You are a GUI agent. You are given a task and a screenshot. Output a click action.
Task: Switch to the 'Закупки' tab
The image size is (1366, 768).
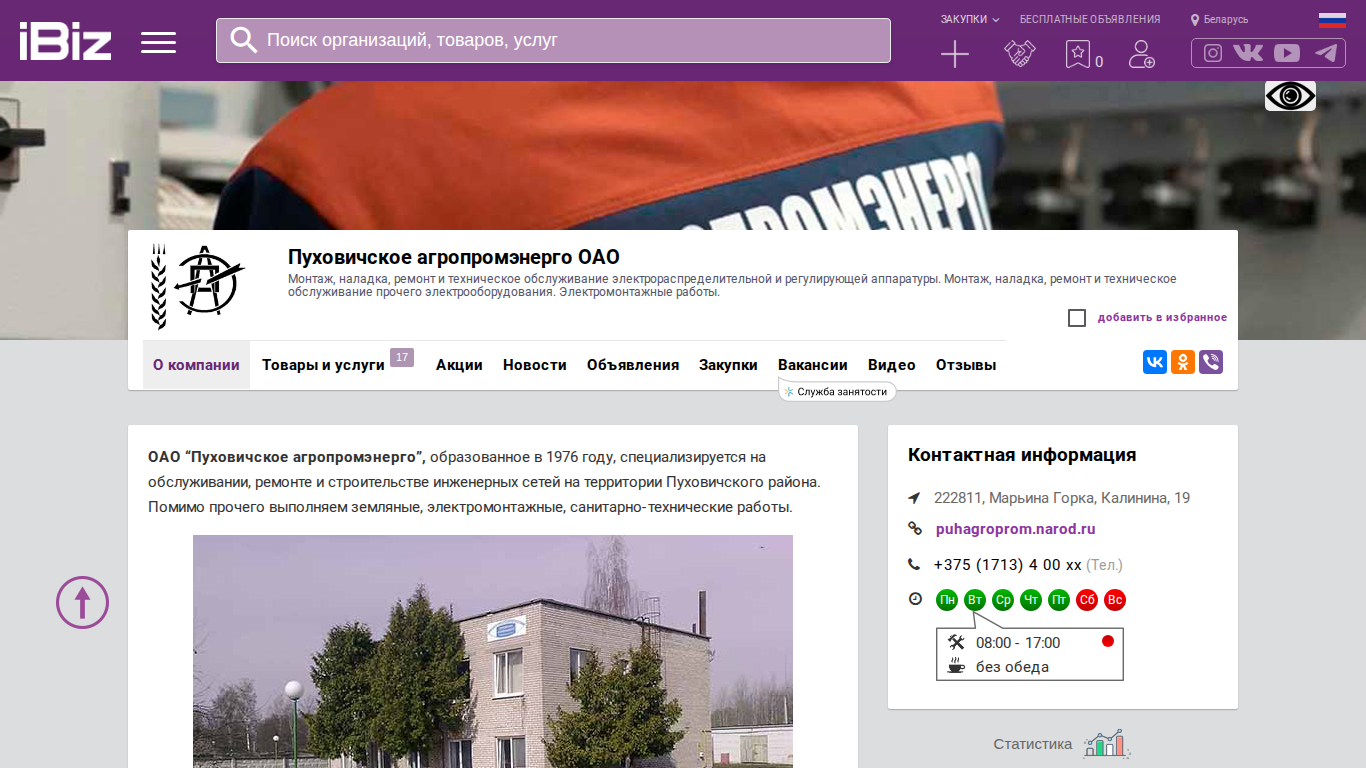pos(728,365)
